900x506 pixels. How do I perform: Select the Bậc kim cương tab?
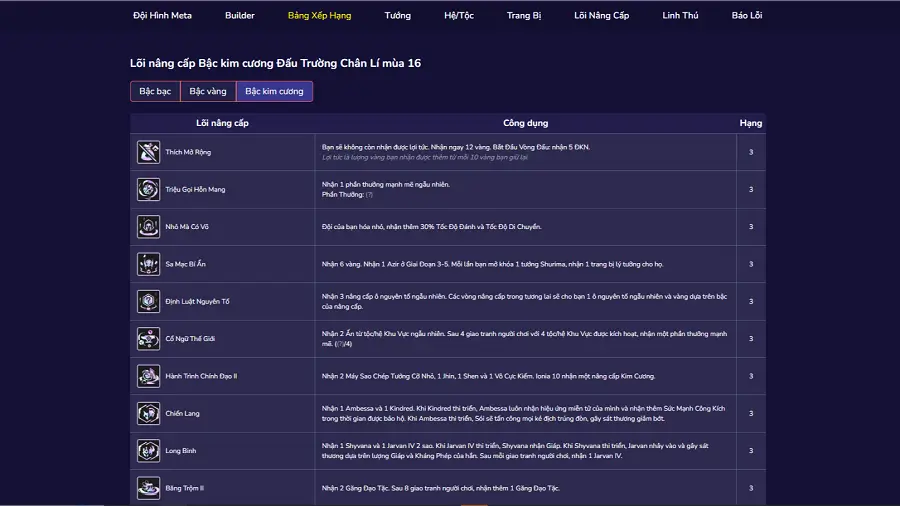[x=274, y=91]
